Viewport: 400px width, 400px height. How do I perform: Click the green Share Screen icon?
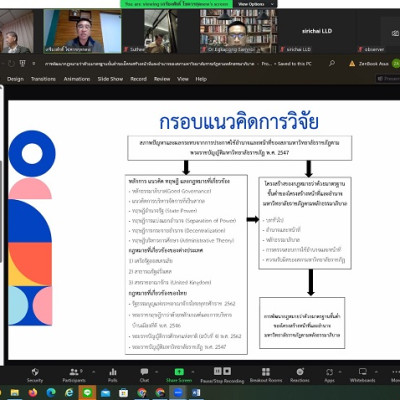[179, 372]
